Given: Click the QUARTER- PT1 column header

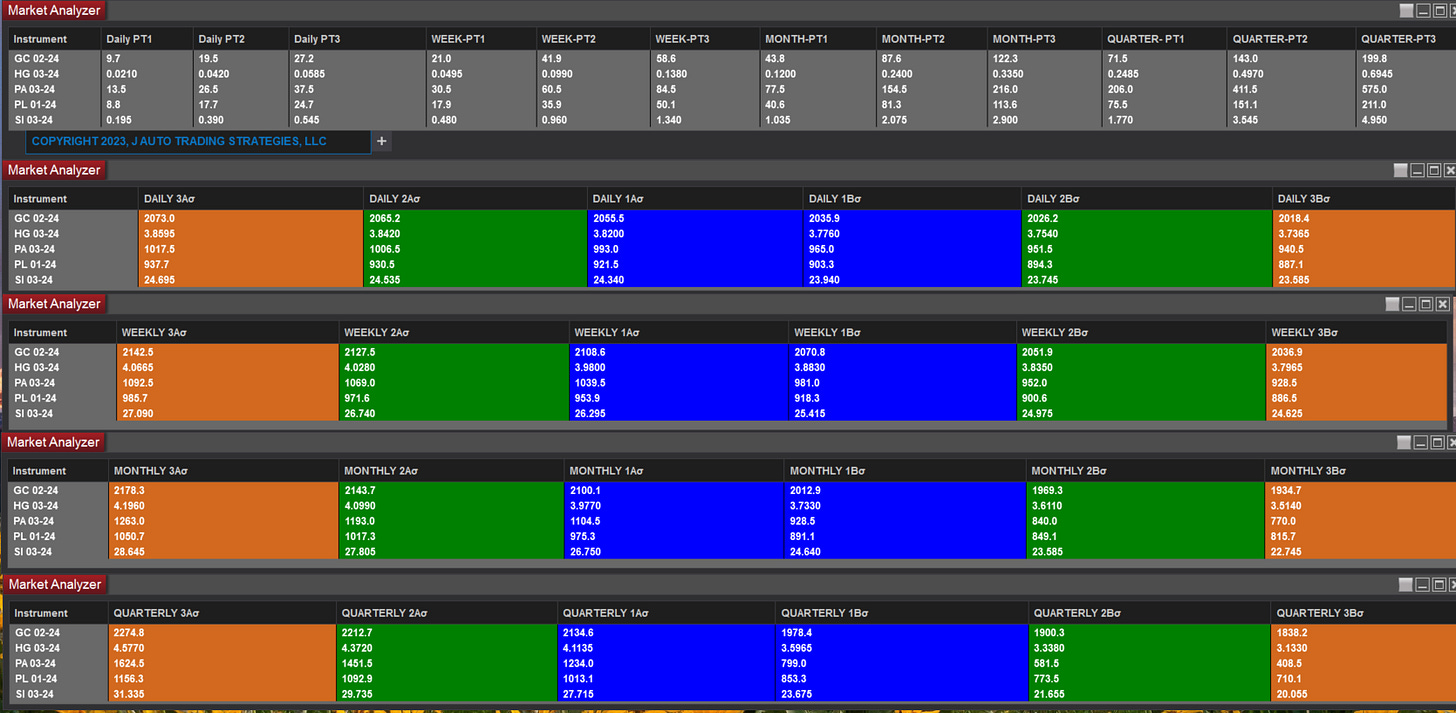Looking at the screenshot, I should coord(1164,39).
